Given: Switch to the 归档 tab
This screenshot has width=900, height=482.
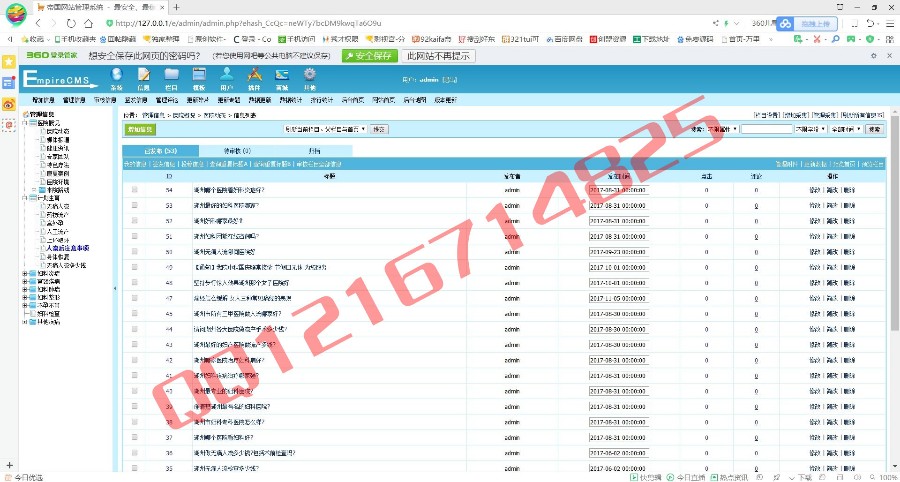Looking at the screenshot, I should pos(314,151).
